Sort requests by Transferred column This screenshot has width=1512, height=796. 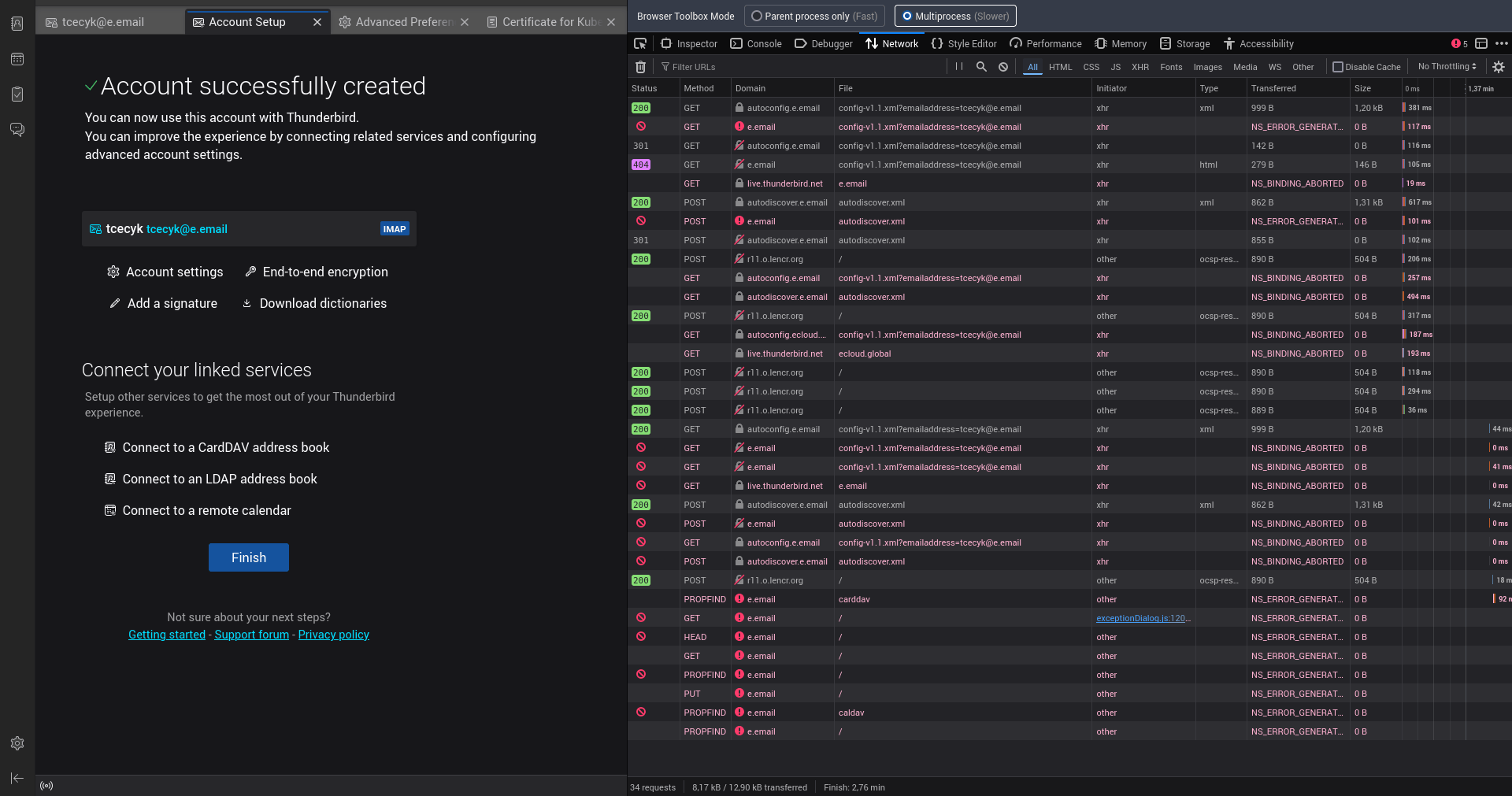coord(1298,88)
